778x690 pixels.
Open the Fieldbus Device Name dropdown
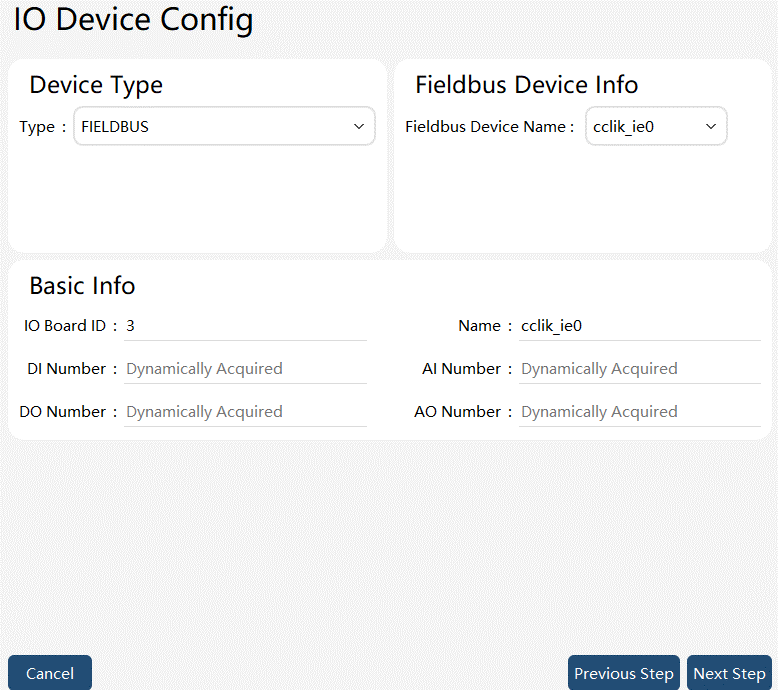656,126
